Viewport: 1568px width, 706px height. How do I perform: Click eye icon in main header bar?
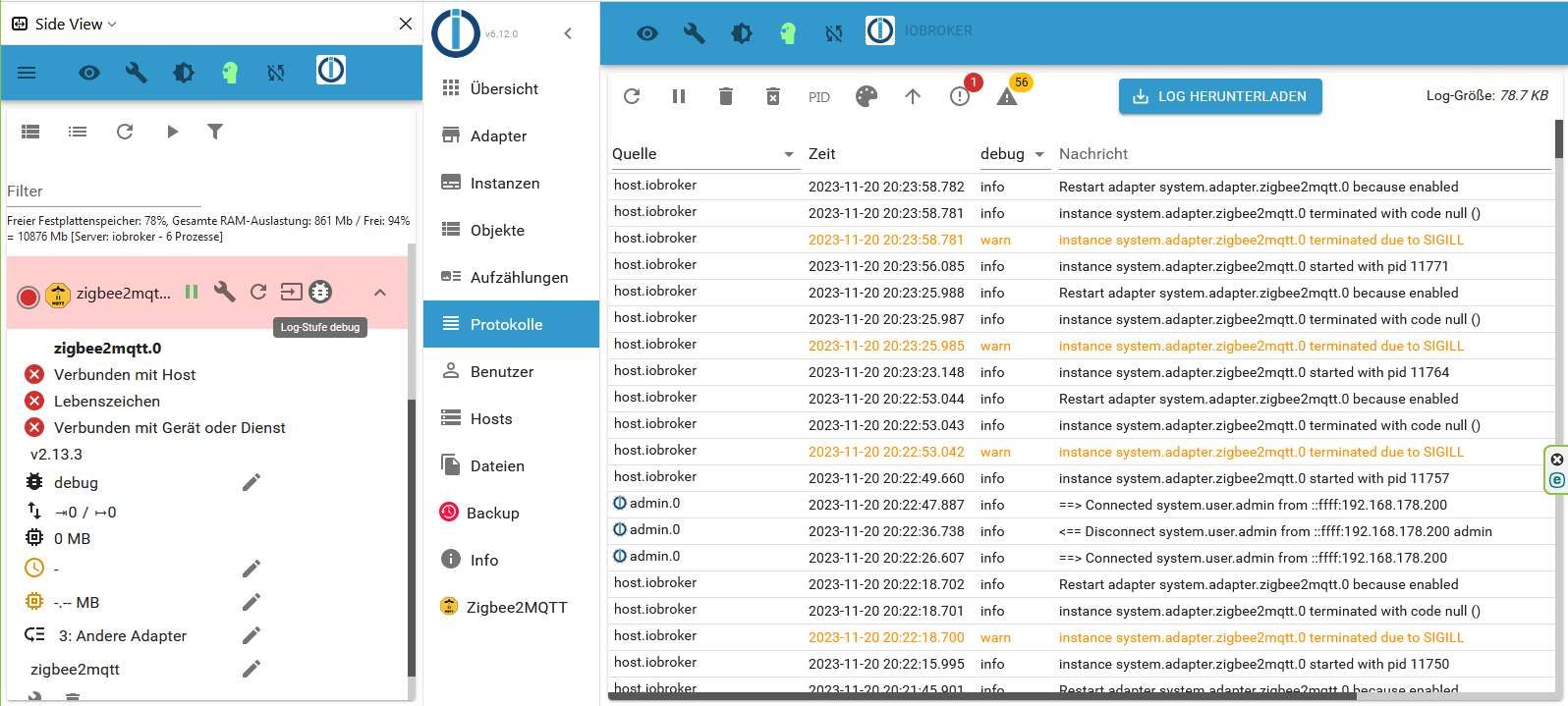tap(647, 33)
